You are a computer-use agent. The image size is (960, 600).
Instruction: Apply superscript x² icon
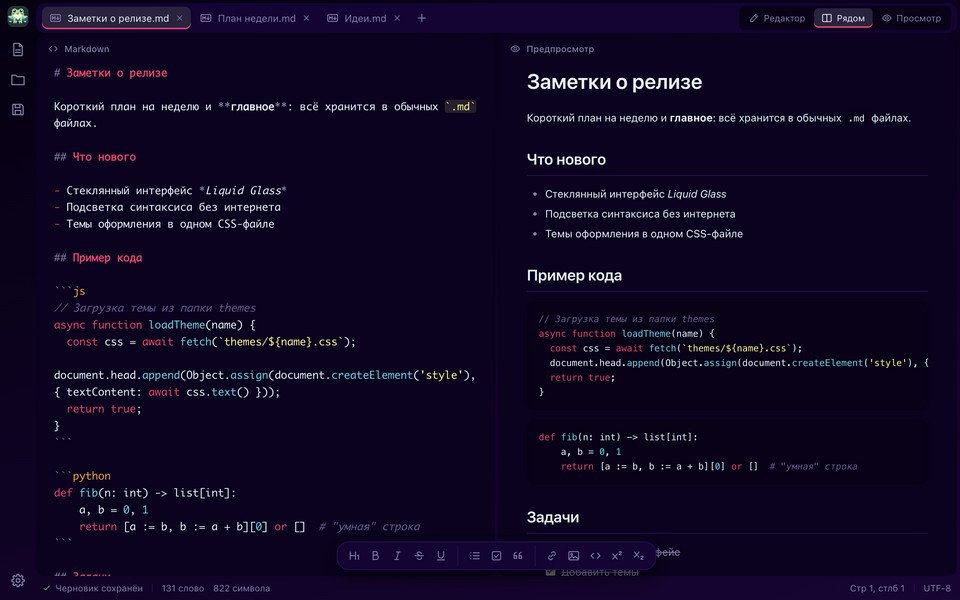click(617, 556)
